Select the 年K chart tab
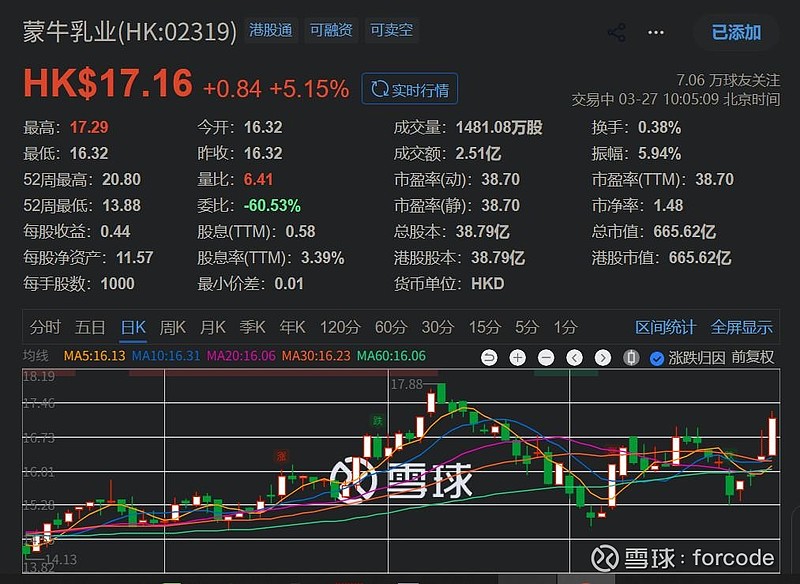 pyautogui.click(x=292, y=327)
